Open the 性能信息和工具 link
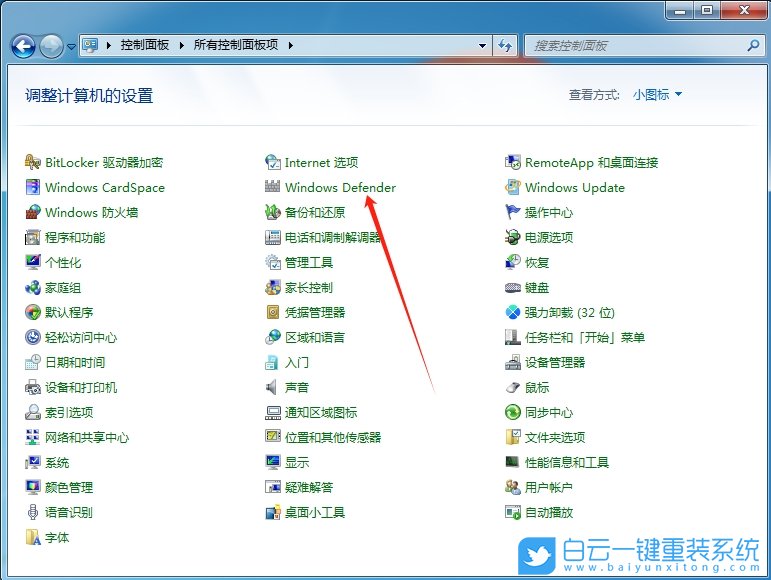 point(566,462)
